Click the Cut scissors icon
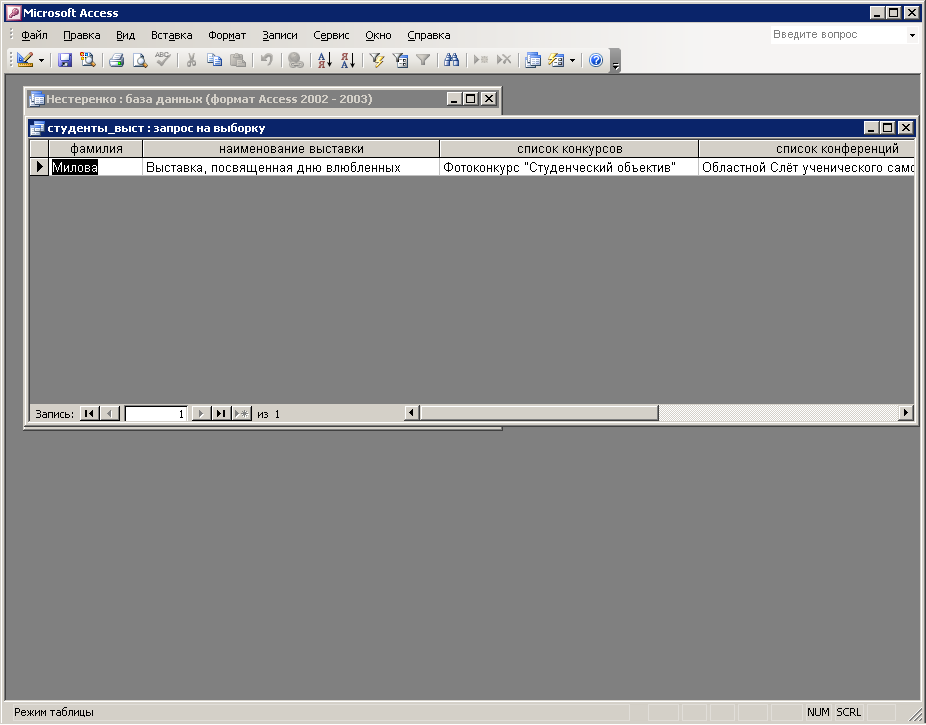 (191, 60)
